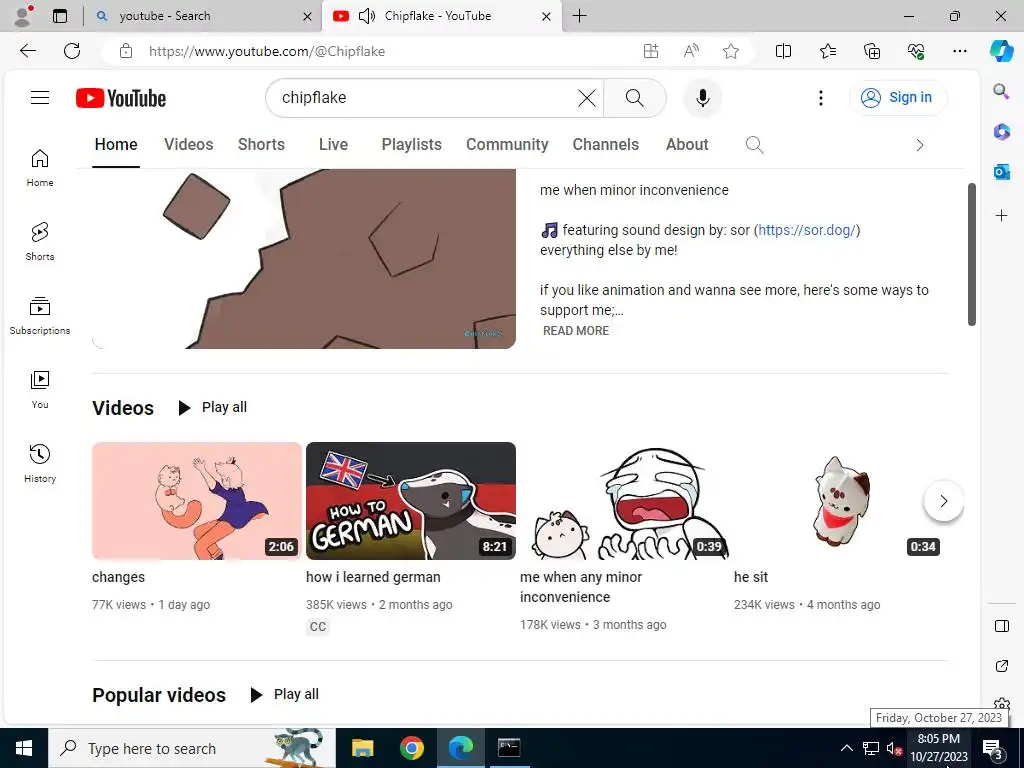1024x768 pixels.
Task: Select the channel Home tab
Action: click(116, 144)
